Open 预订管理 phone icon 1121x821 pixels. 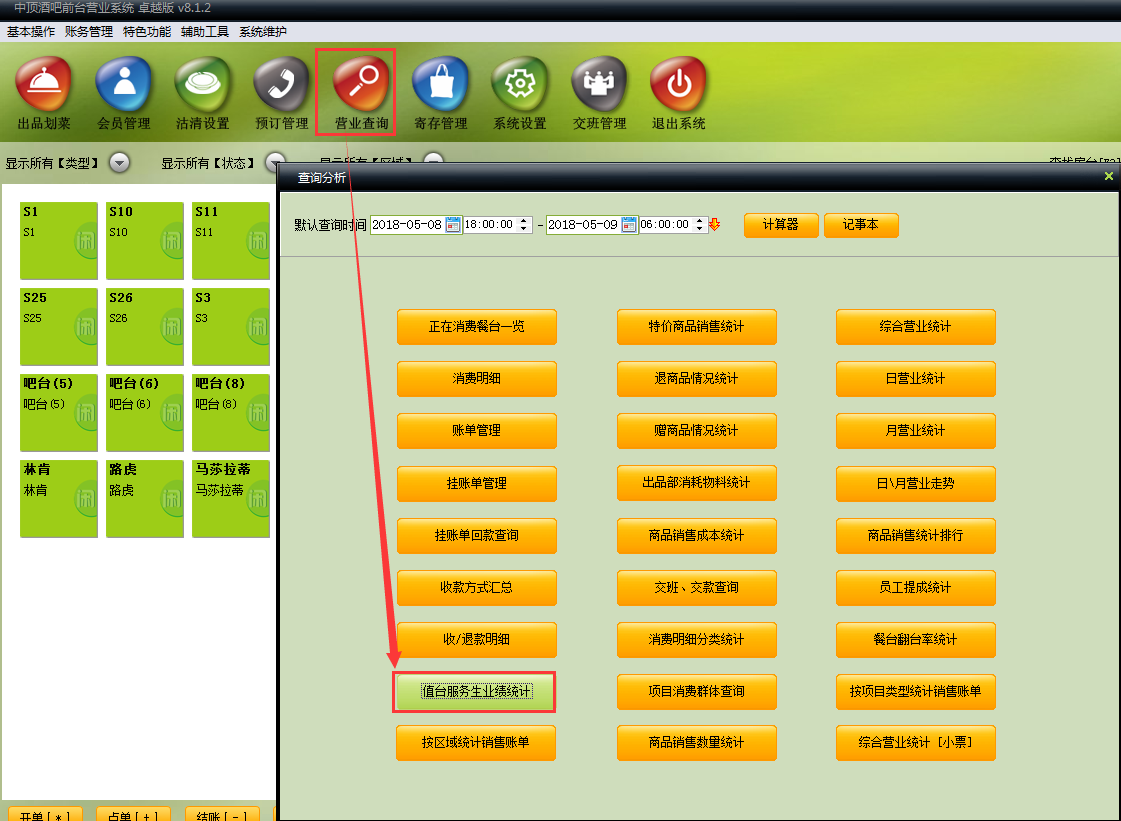[x=282, y=86]
